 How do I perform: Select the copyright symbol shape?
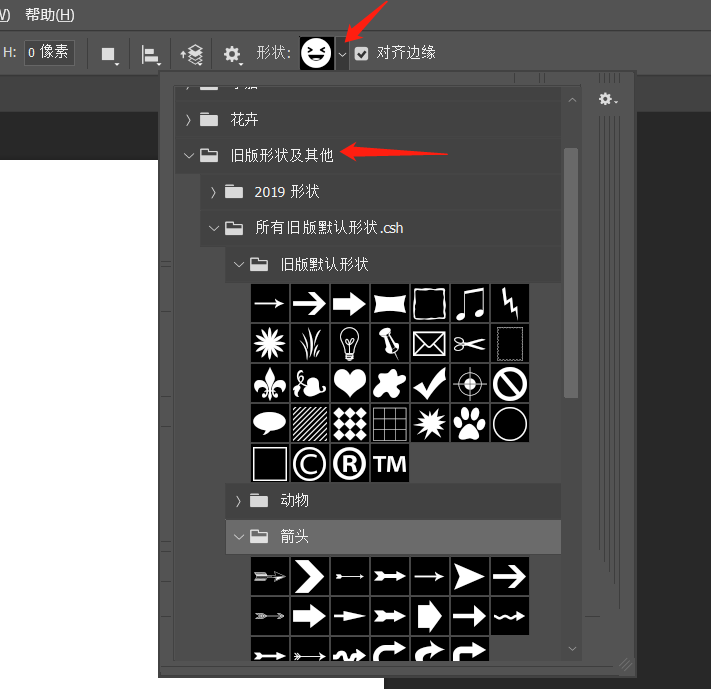coord(310,463)
